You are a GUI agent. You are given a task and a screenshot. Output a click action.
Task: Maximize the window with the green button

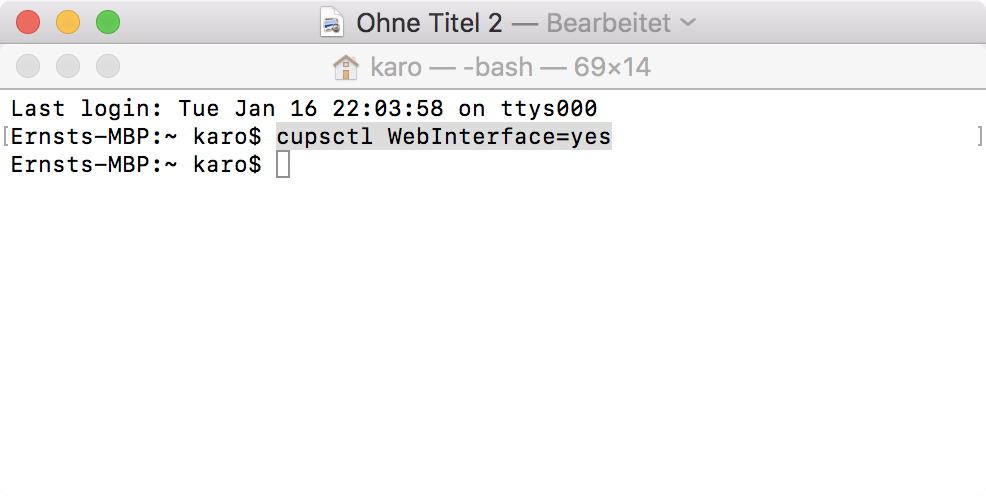point(108,23)
